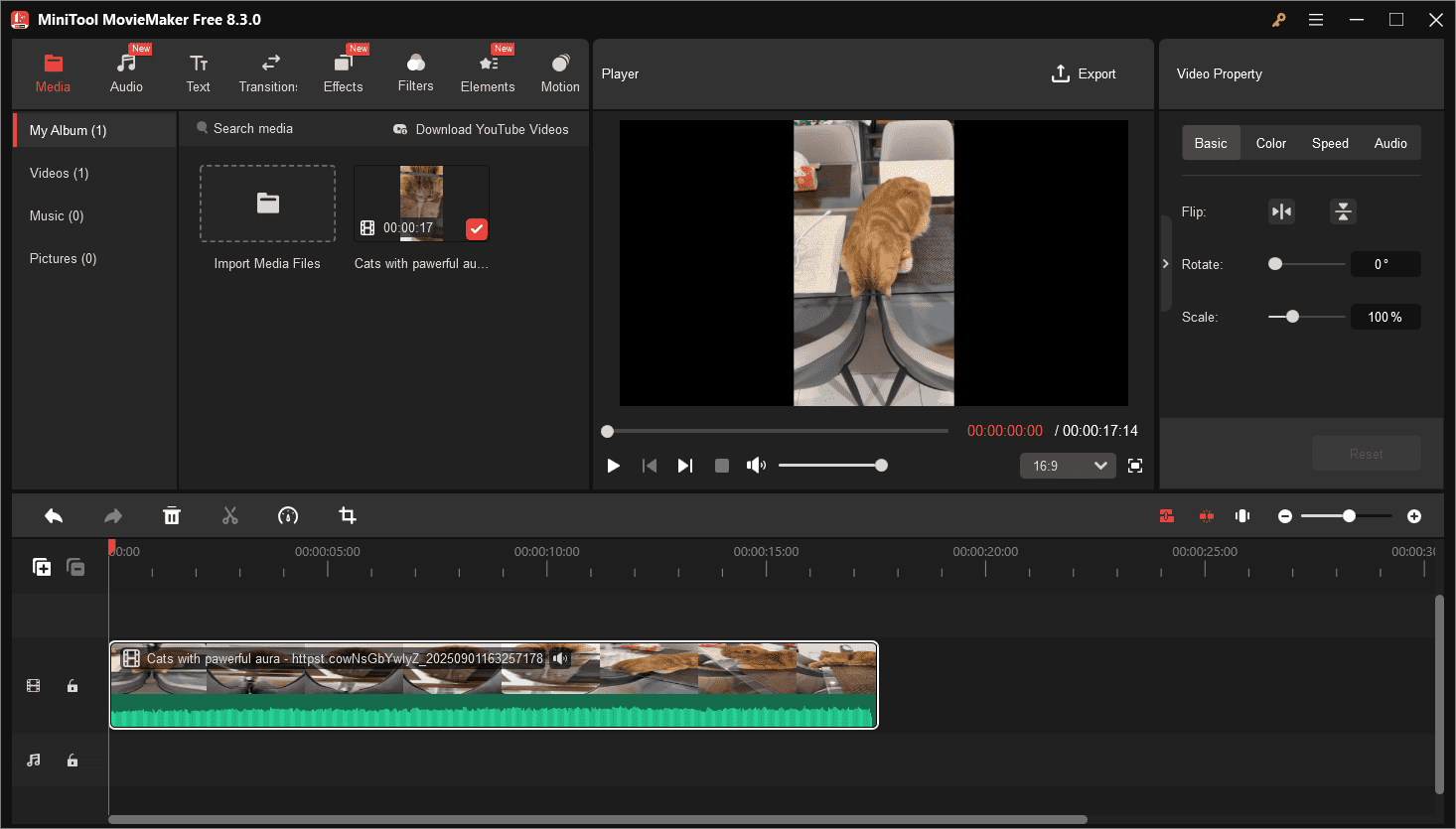
Task: Mute the player volume
Action: point(756,466)
